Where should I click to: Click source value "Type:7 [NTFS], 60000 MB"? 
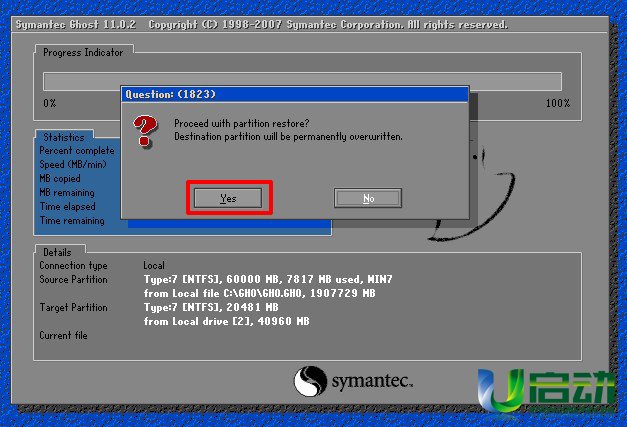[268, 279]
